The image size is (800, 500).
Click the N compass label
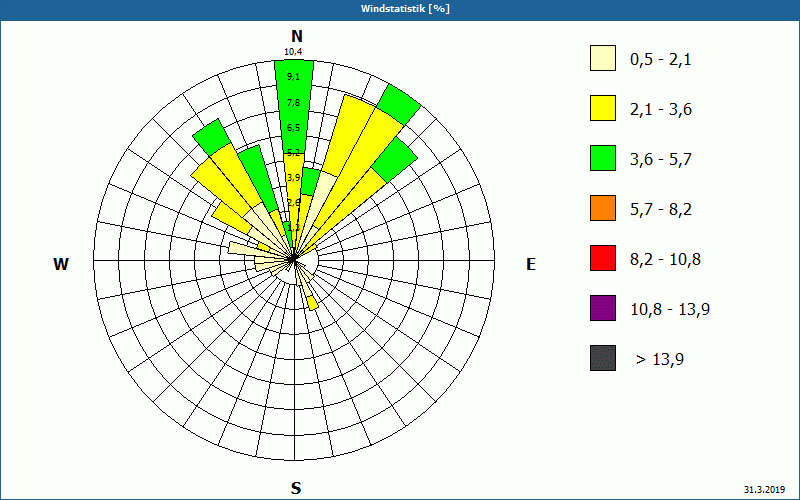coord(296,36)
